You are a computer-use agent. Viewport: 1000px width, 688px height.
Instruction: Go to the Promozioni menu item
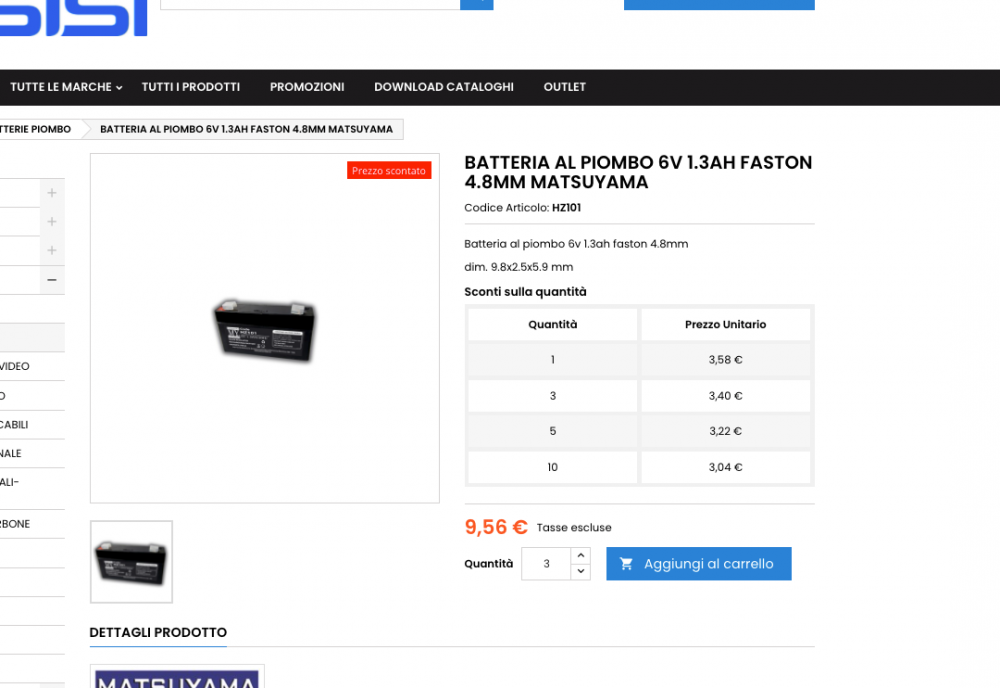tap(307, 87)
